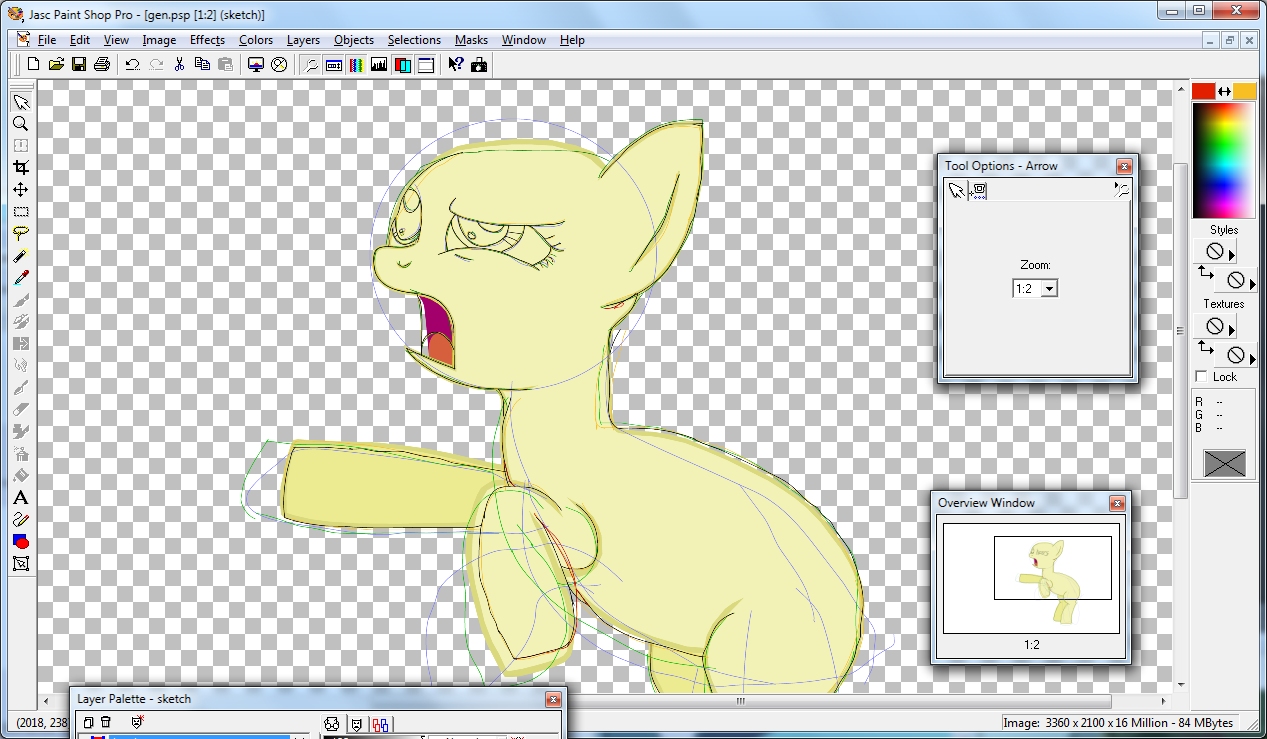Select the Crop tool
Viewport: 1267px width, 739px height.
(x=20, y=168)
